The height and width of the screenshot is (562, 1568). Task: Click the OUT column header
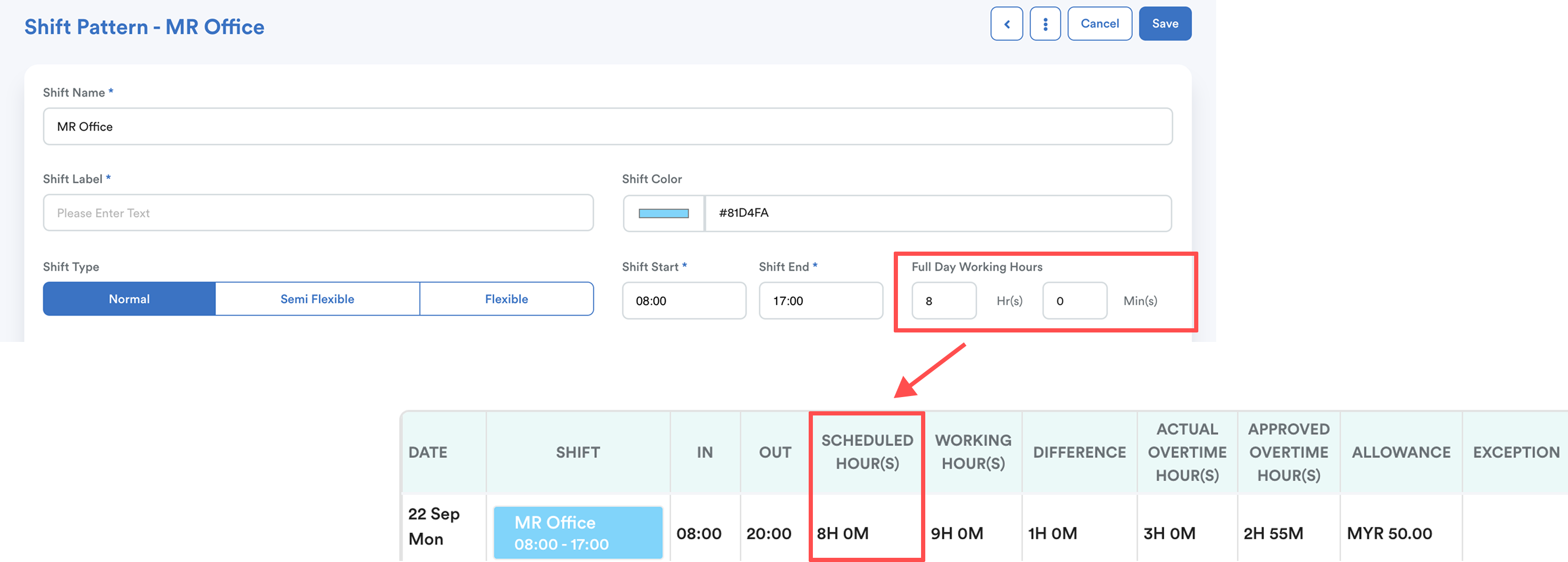click(775, 452)
